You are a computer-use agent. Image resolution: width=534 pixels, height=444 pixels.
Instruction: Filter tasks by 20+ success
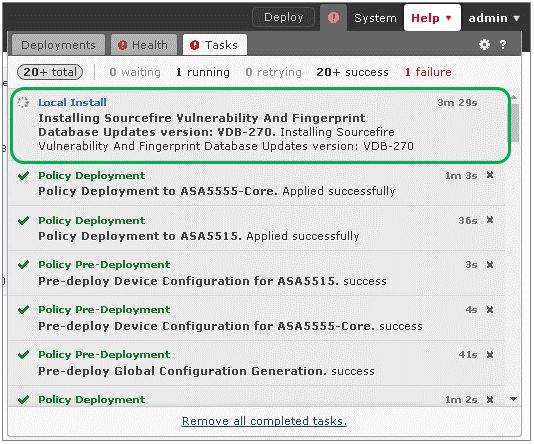352,72
